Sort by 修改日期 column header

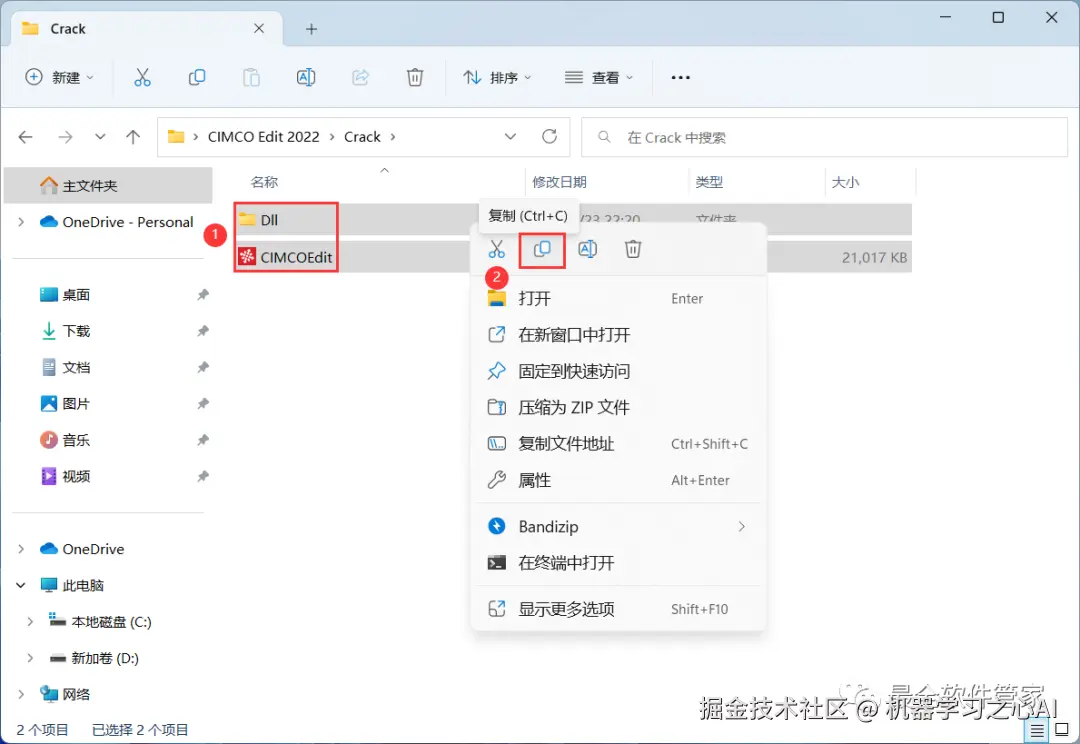tap(559, 182)
